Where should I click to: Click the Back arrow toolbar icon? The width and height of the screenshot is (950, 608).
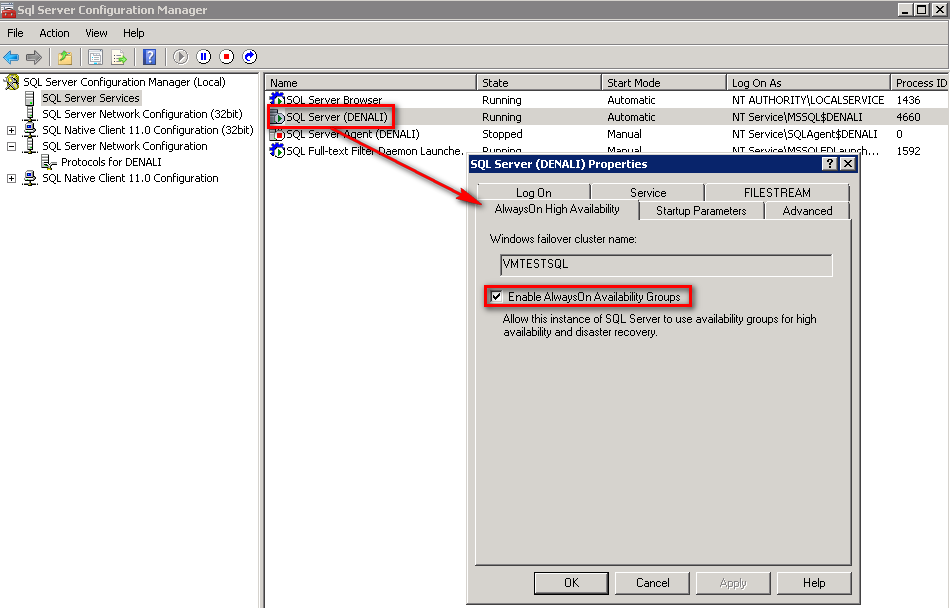11,57
